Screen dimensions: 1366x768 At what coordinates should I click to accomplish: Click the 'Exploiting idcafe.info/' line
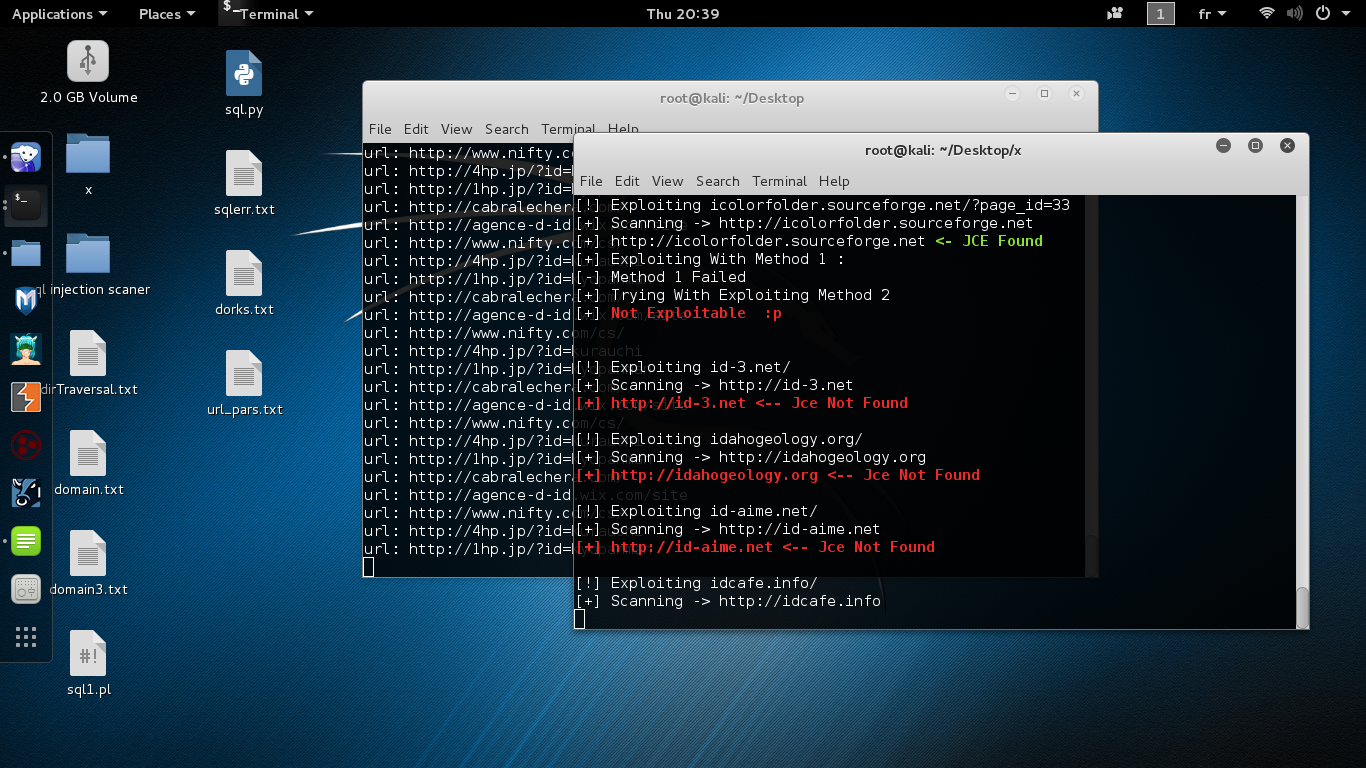(x=696, y=583)
